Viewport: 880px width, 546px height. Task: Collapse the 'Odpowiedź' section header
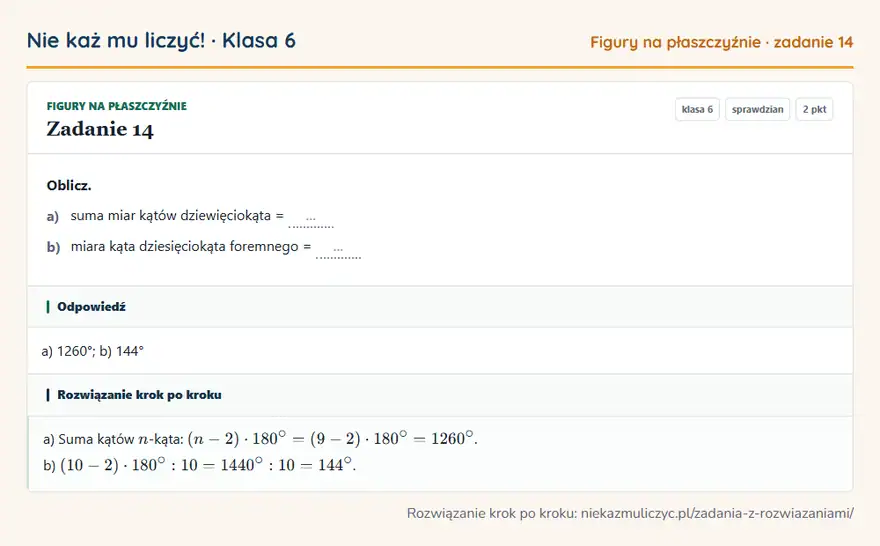click(440, 307)
